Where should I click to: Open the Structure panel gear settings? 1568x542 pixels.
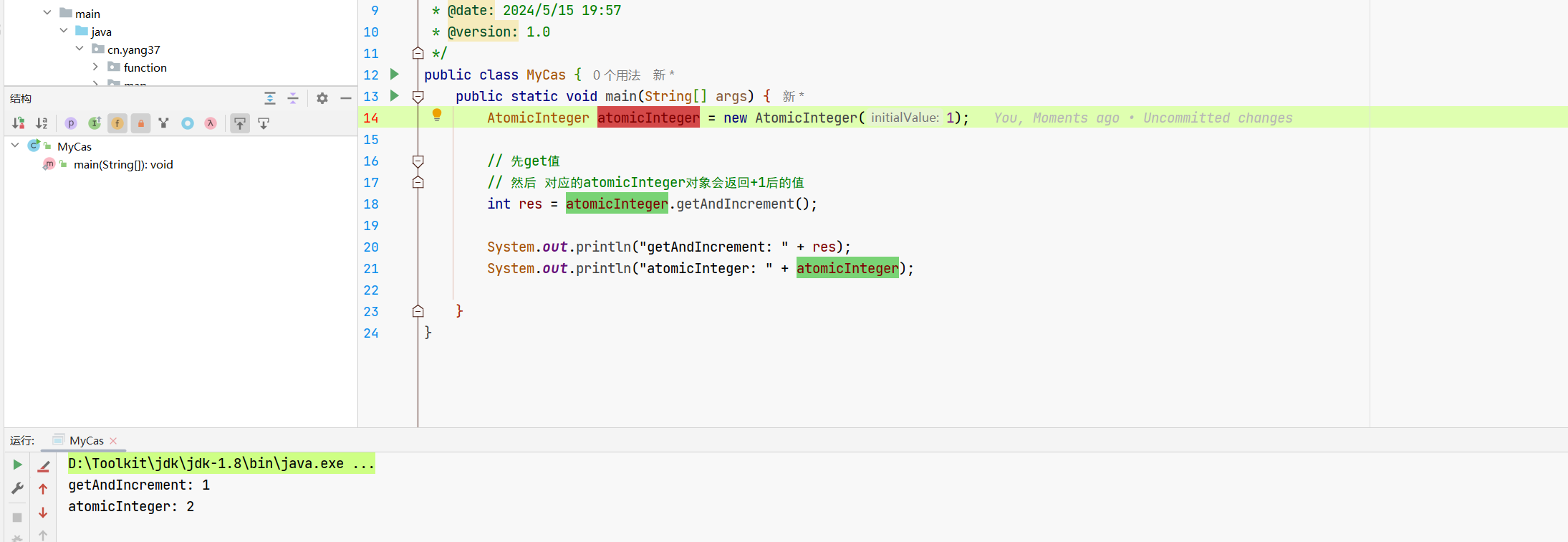click(322, 98)
